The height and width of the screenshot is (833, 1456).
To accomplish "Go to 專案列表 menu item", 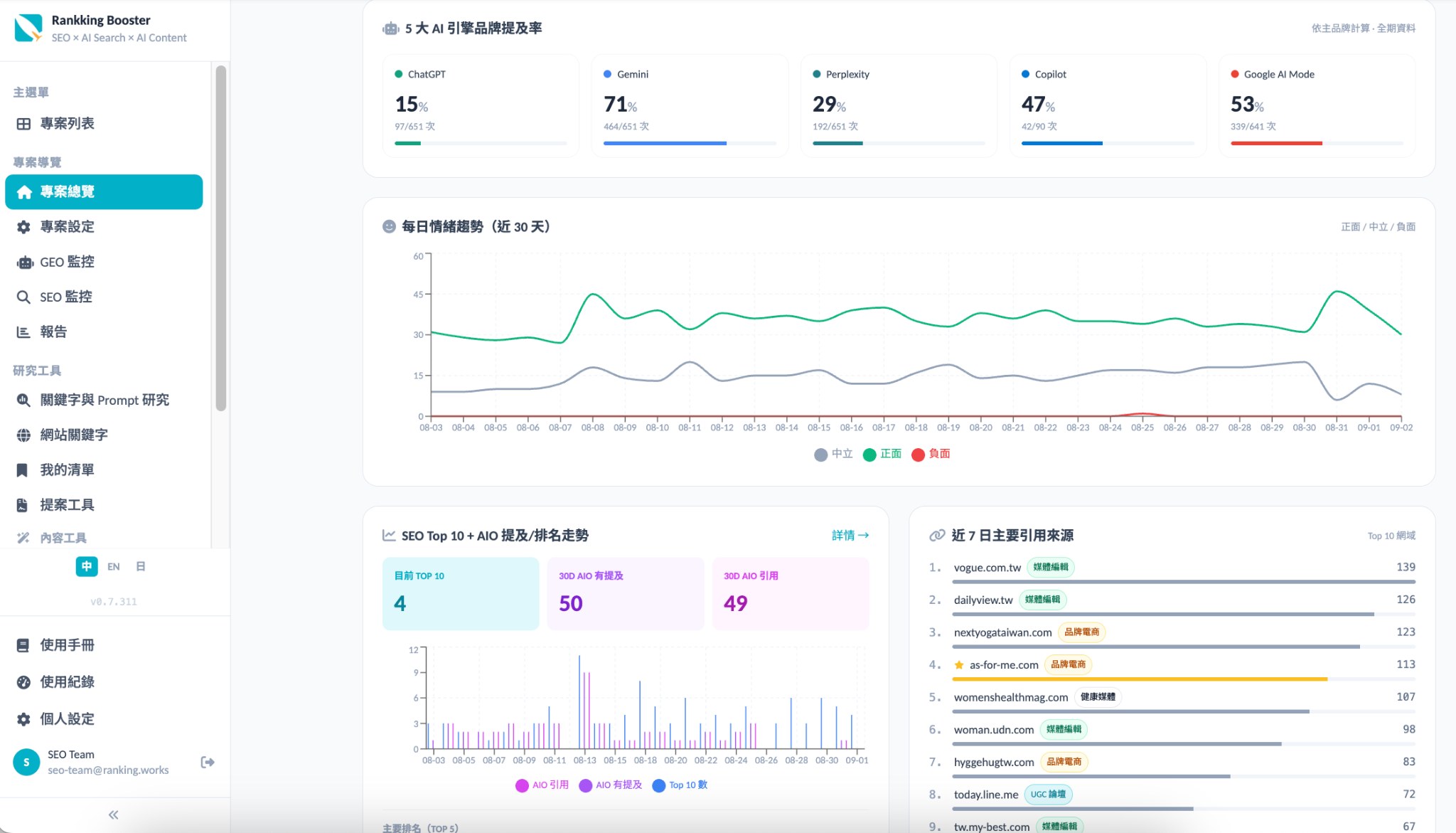I will tap(104, 124).
